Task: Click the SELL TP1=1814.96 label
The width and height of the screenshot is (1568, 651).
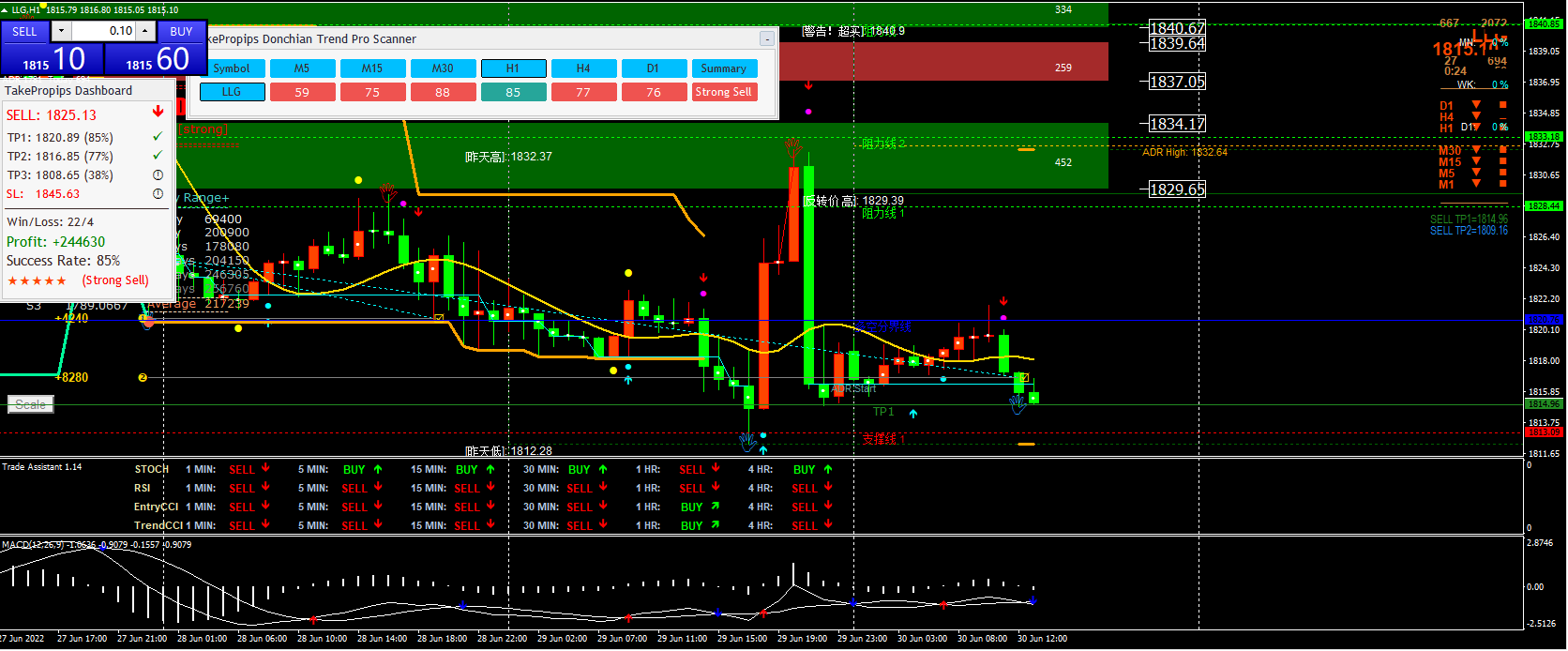Action: click(1469, 220)
